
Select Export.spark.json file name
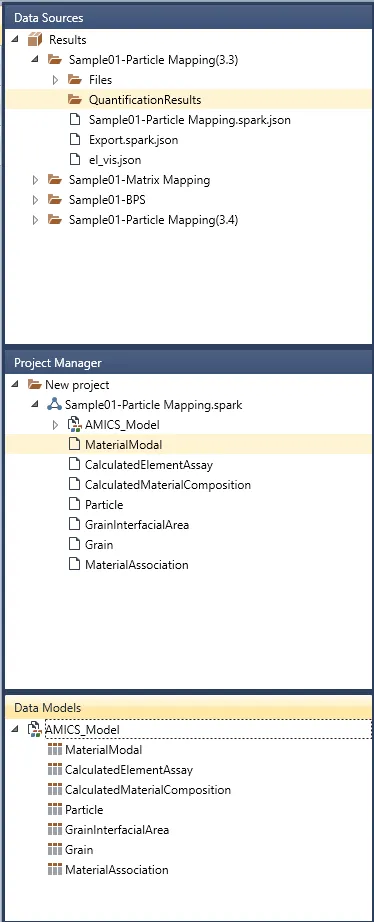(133, 140)
